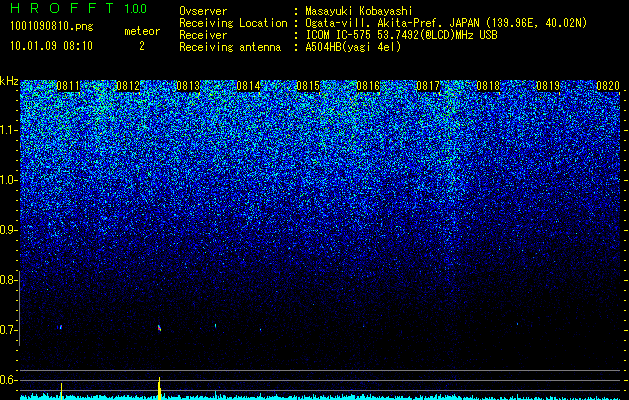Viewport: 629px width, 400px height.
Task: Click the 0815 time marker
Action: pos(308,86)
